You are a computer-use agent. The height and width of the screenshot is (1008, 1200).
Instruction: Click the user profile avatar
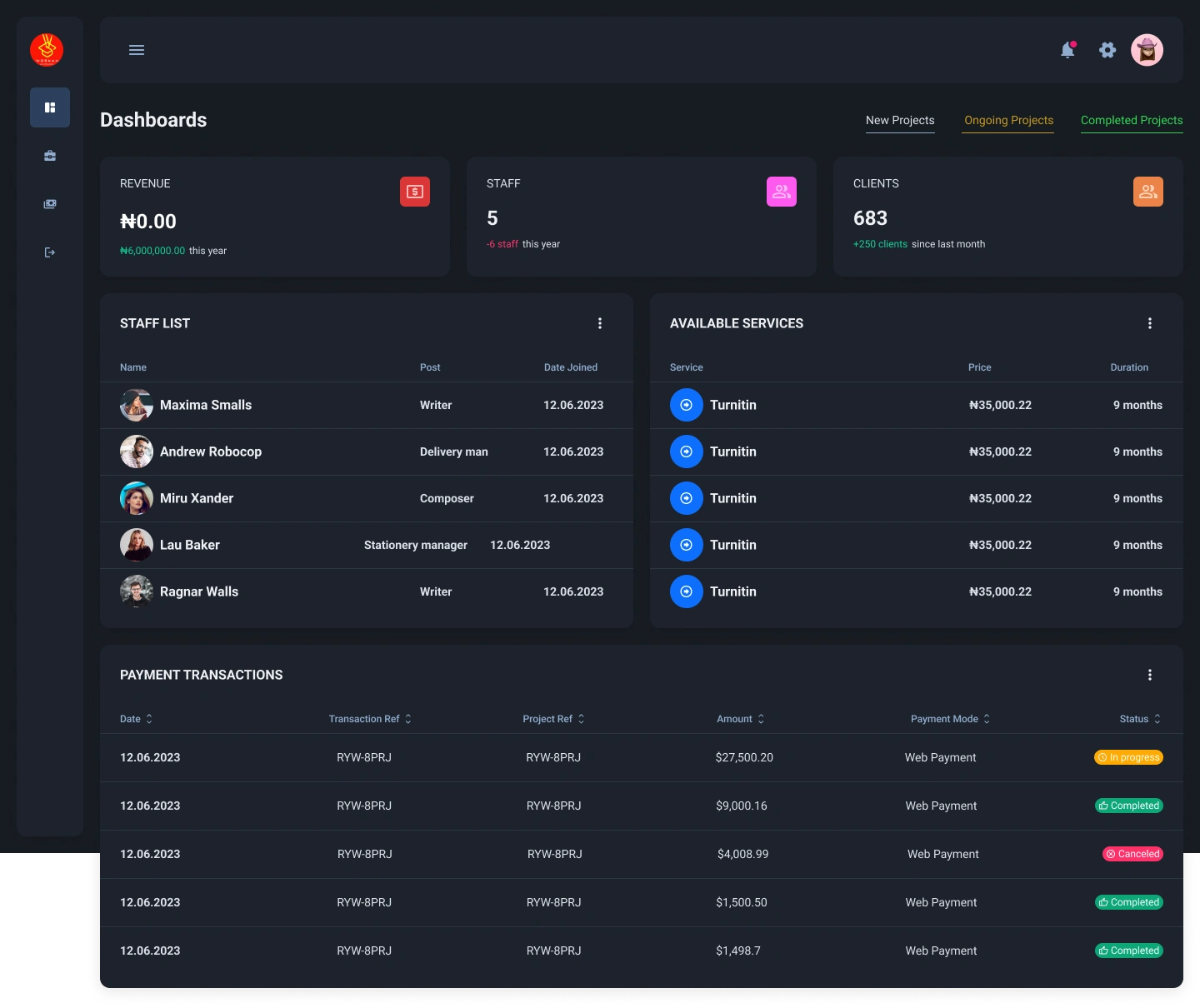1147,50
